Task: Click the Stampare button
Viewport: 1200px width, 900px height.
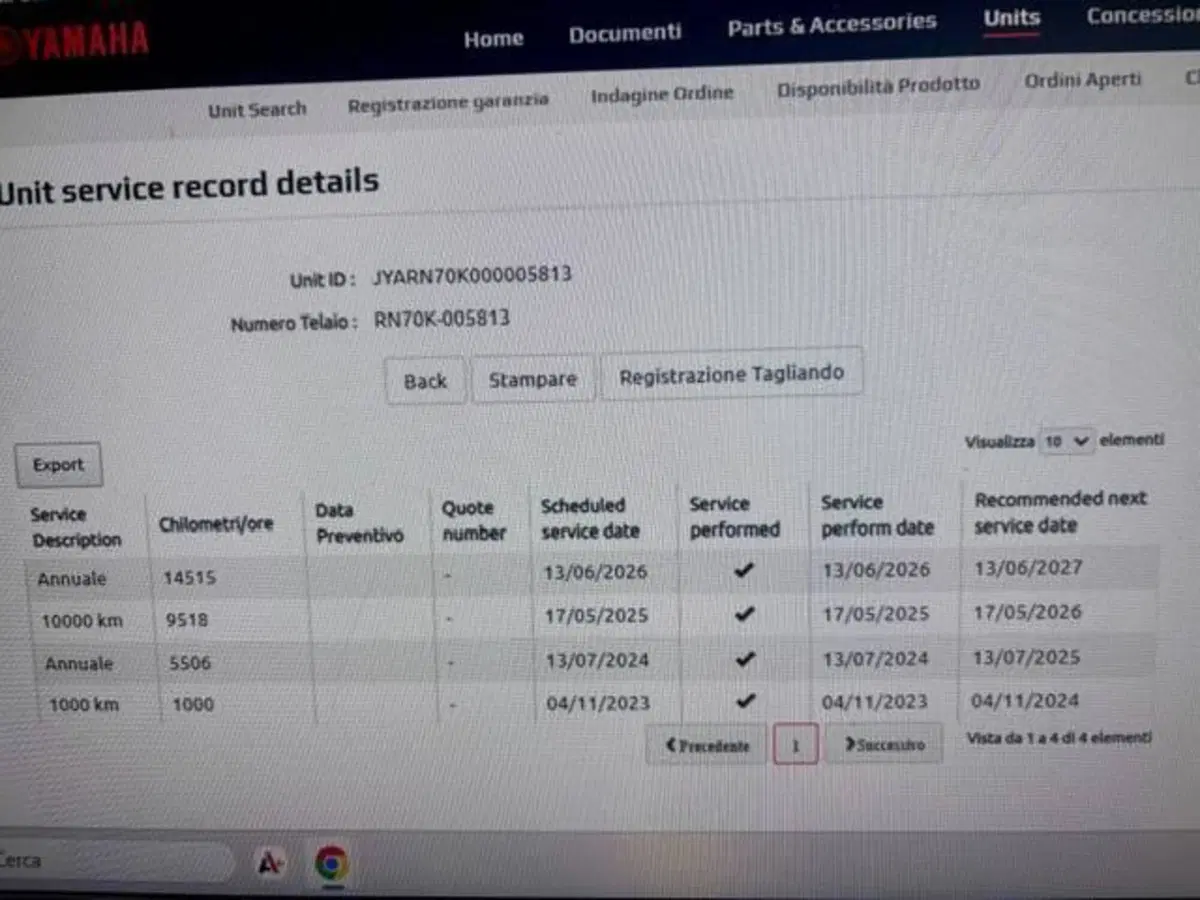Action: point(533,379)
